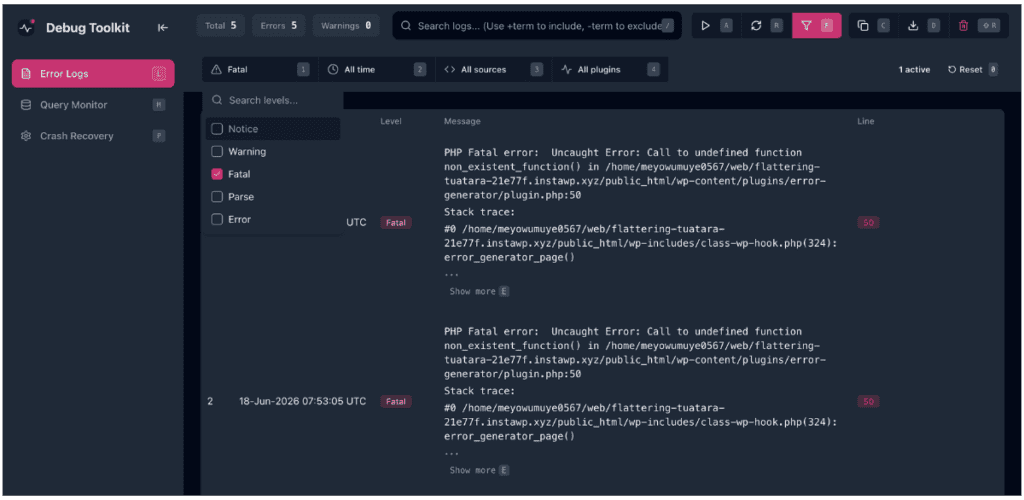Click the Message column header
Viewport: 1024px width, 500px height.
(462, 121)
